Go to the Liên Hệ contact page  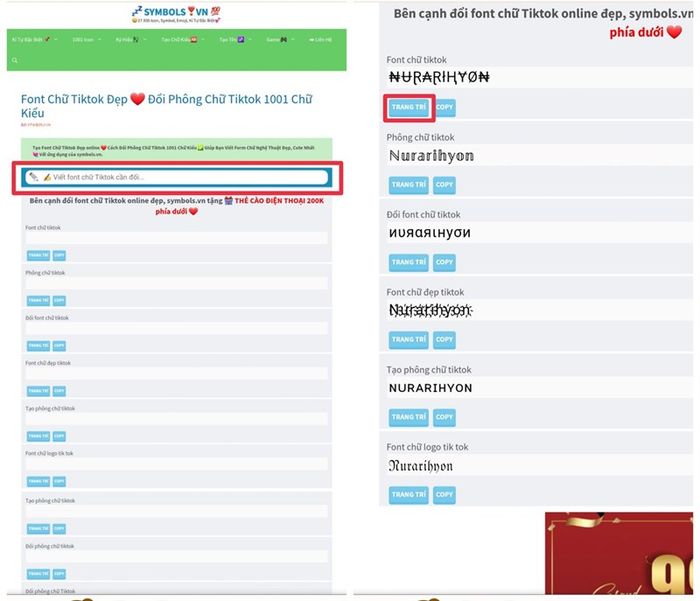[x=321, y=40]
